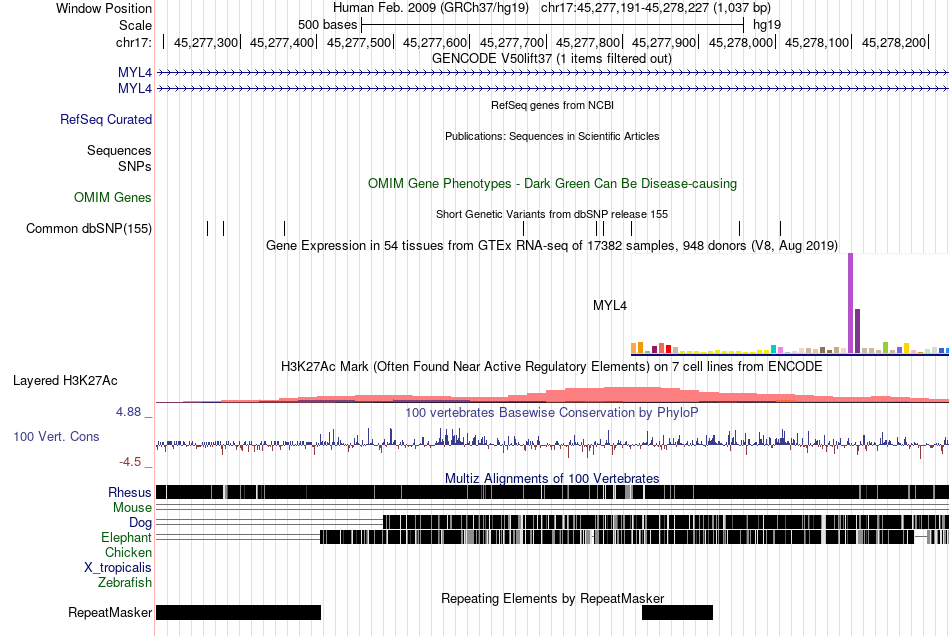Click the 4.88 conservation scale value
Viewport: 950px width, 636px height.
[128, 412]
